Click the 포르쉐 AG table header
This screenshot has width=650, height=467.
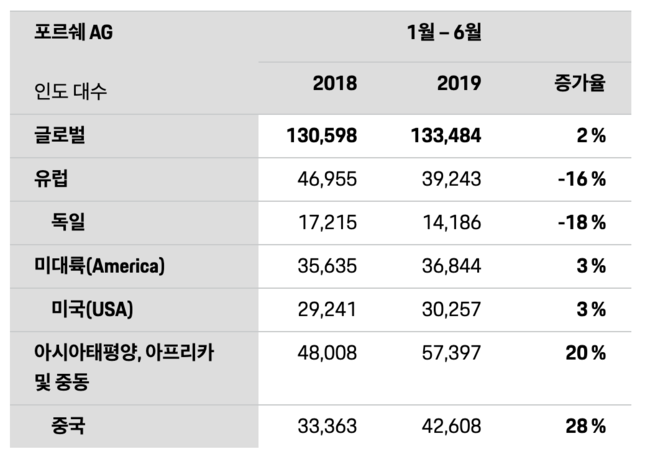pos(74,34)
